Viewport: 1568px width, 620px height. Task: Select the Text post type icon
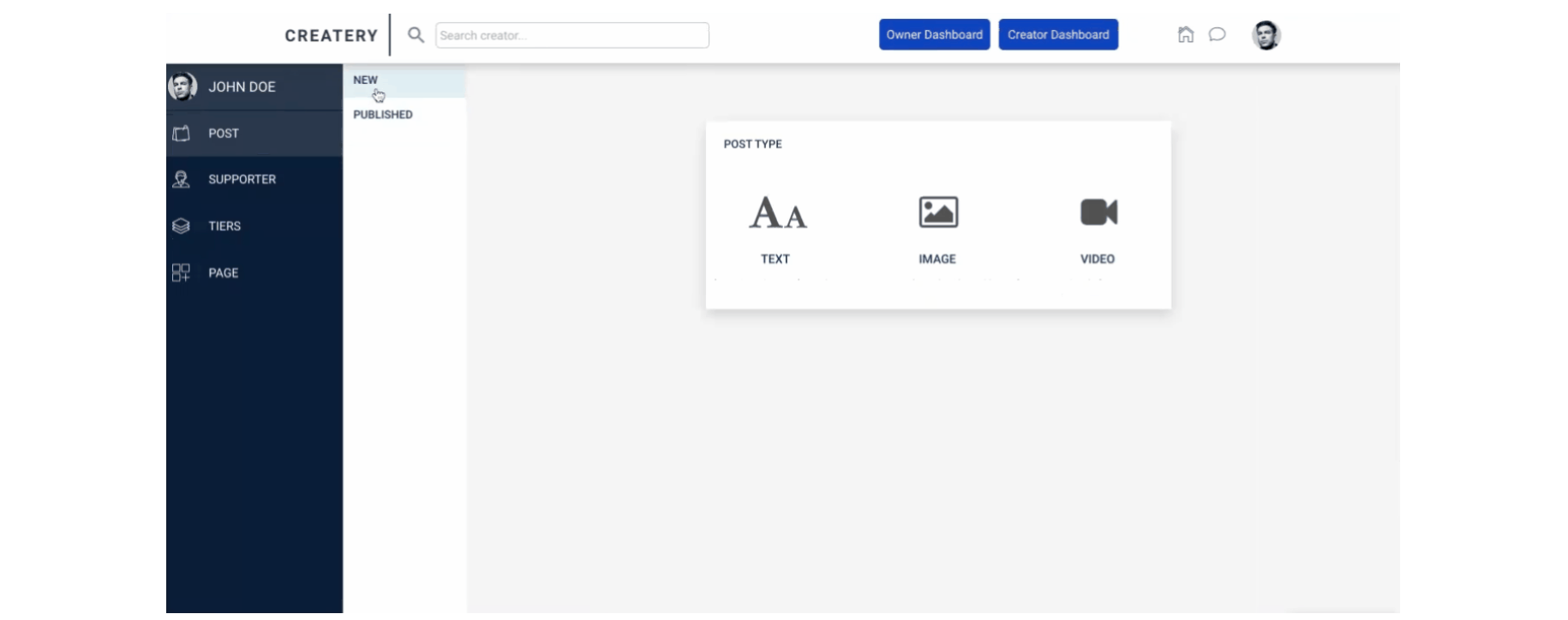point(778,213)
